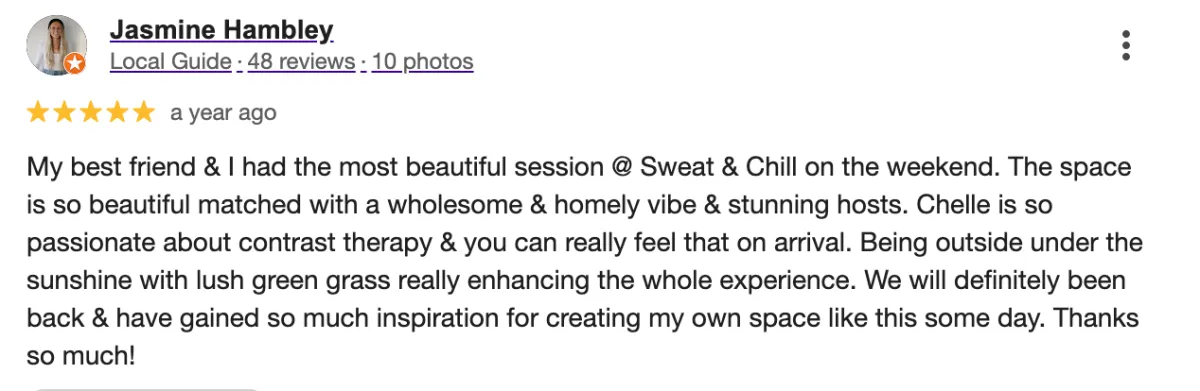Open Jasmine Hambley's profile photo
This screenshot has width=1200, height=391.
click(54, 46)
